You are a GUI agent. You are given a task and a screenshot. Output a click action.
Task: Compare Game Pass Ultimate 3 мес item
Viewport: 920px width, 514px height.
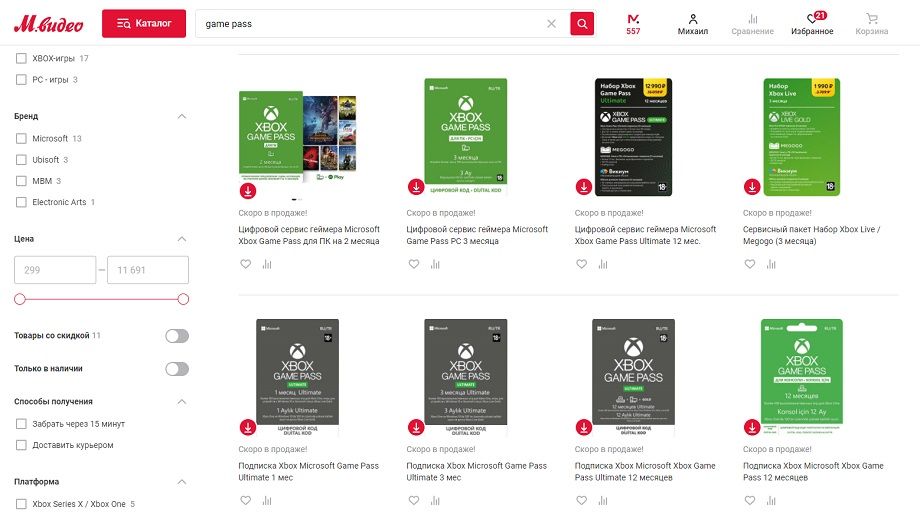pos(435,501)
